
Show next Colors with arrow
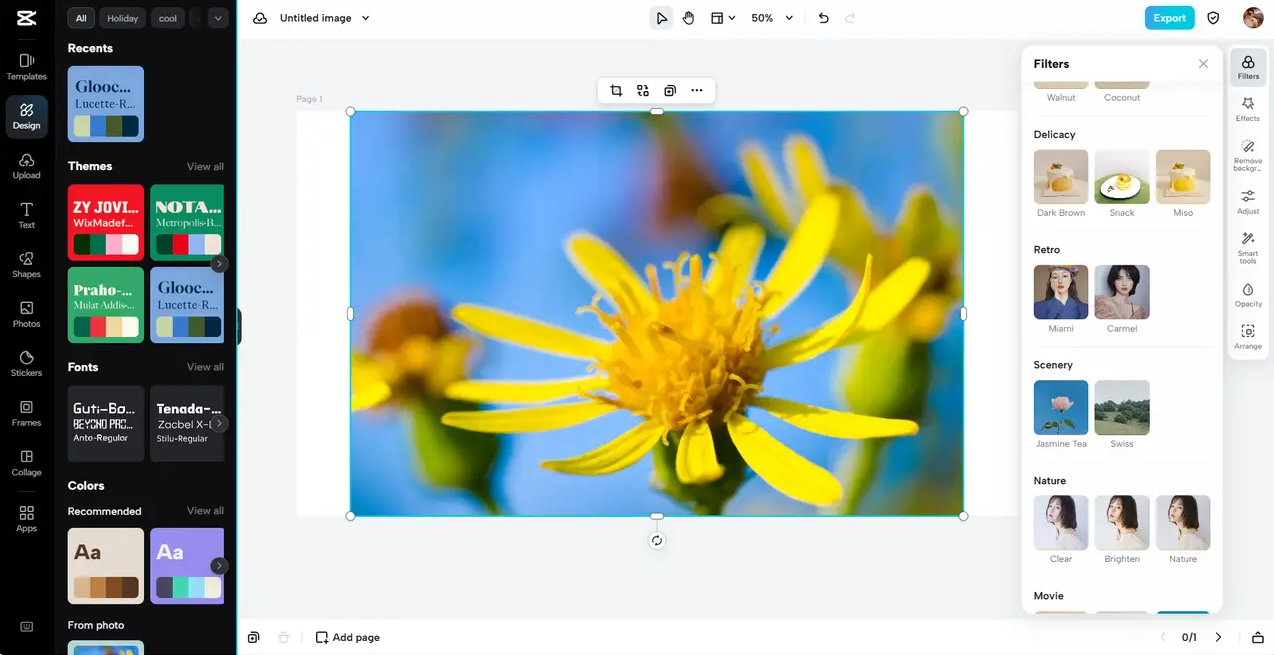pyautogui.click(x=219, y=566)
